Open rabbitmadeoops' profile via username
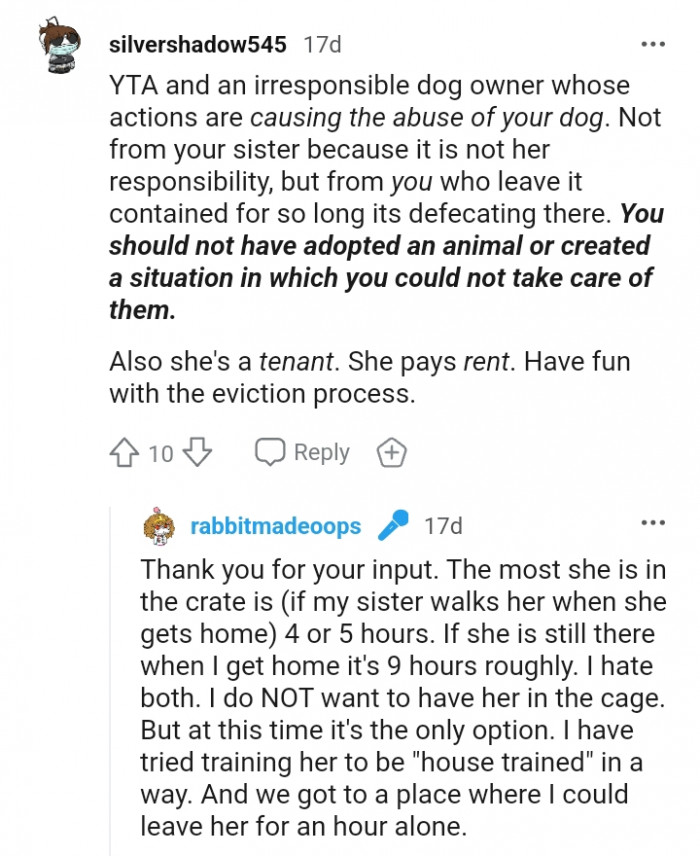The height and width of the screenshot is (856, 700). [x=278, y=525]
